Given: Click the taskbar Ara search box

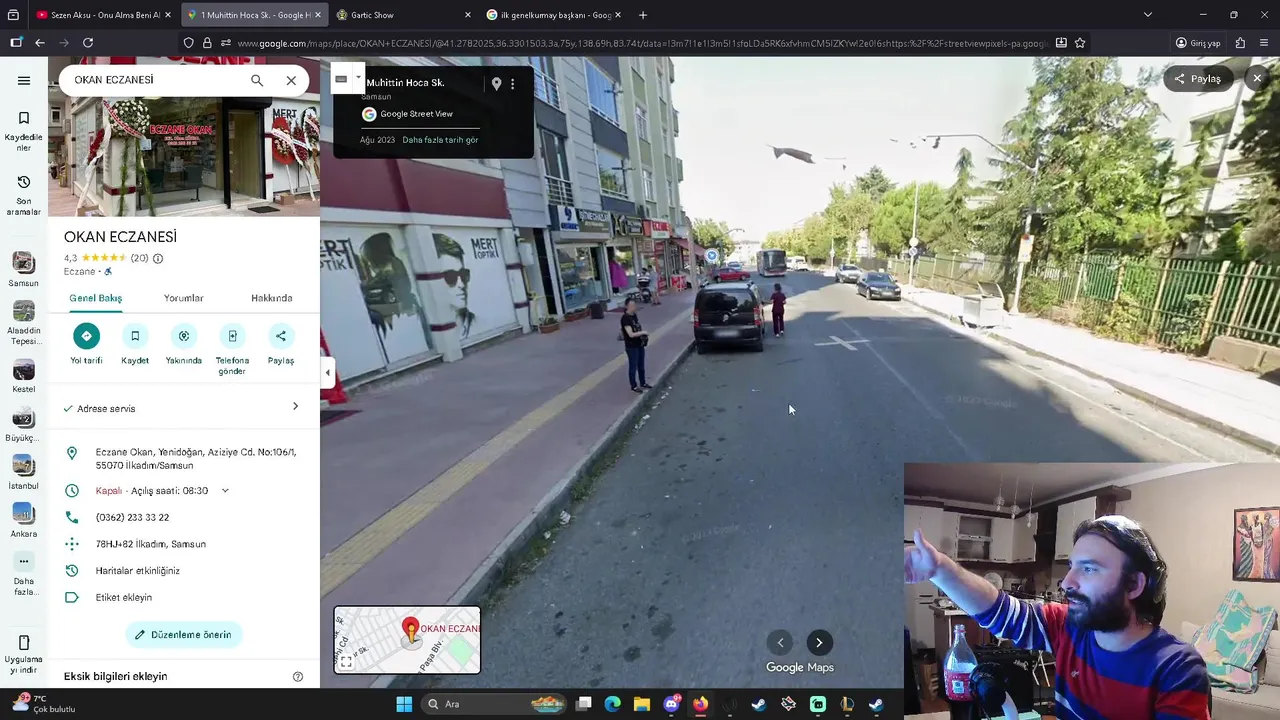Looking at the screenshot, I should [495, 704].
